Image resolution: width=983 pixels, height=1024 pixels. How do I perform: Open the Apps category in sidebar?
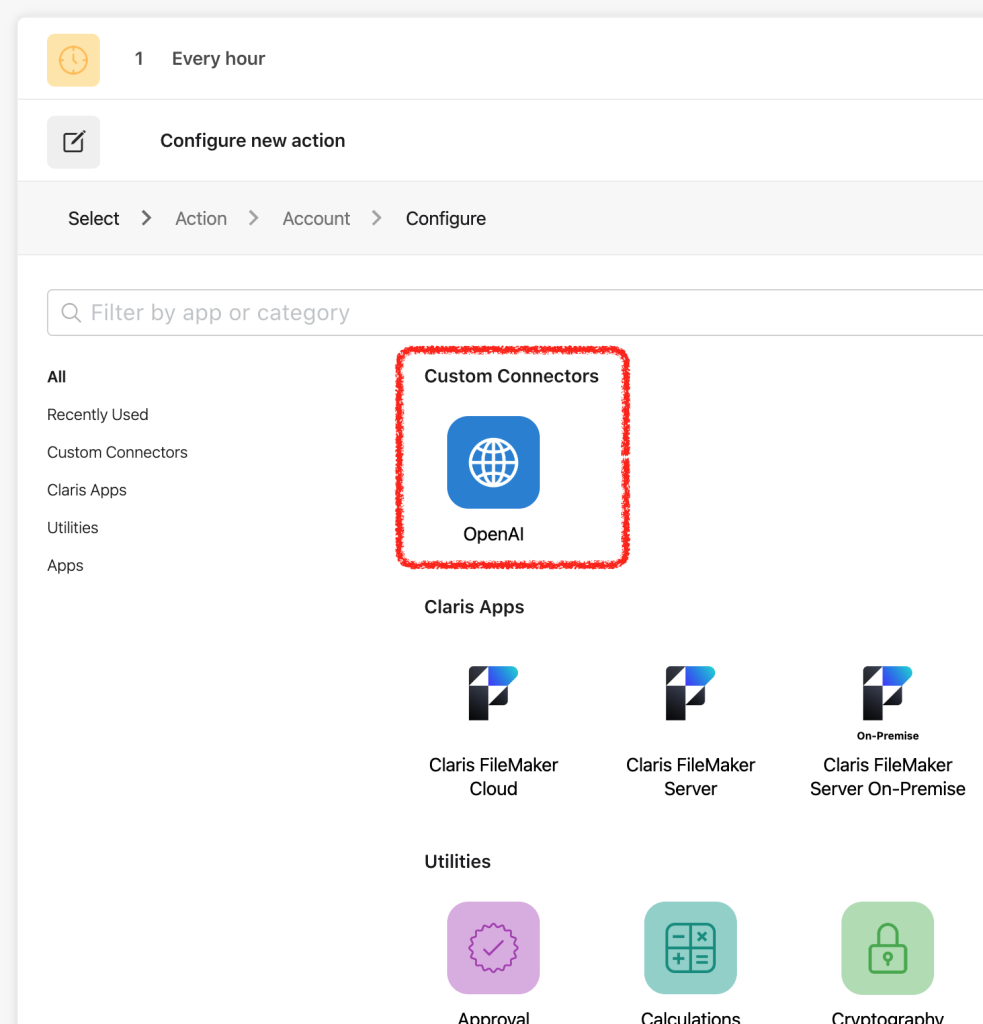[65, 566]
